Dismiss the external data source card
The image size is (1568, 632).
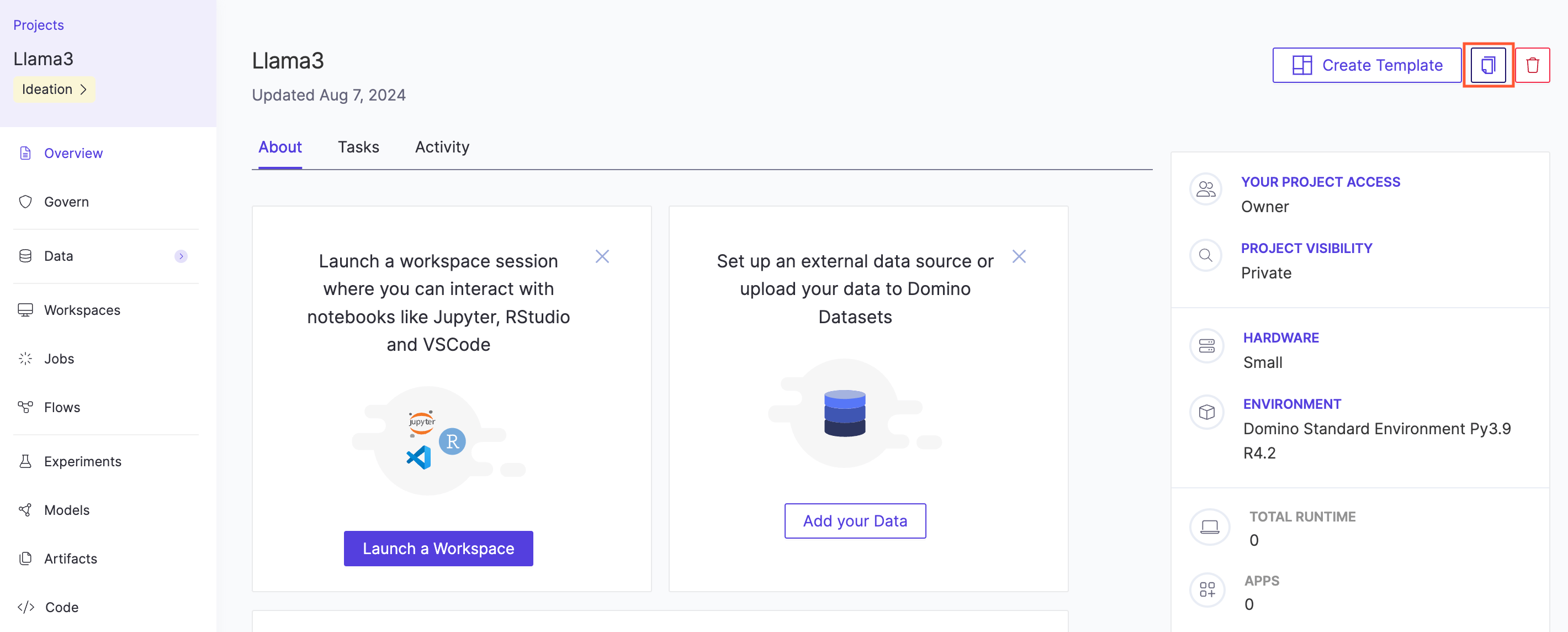[1019, 256]
